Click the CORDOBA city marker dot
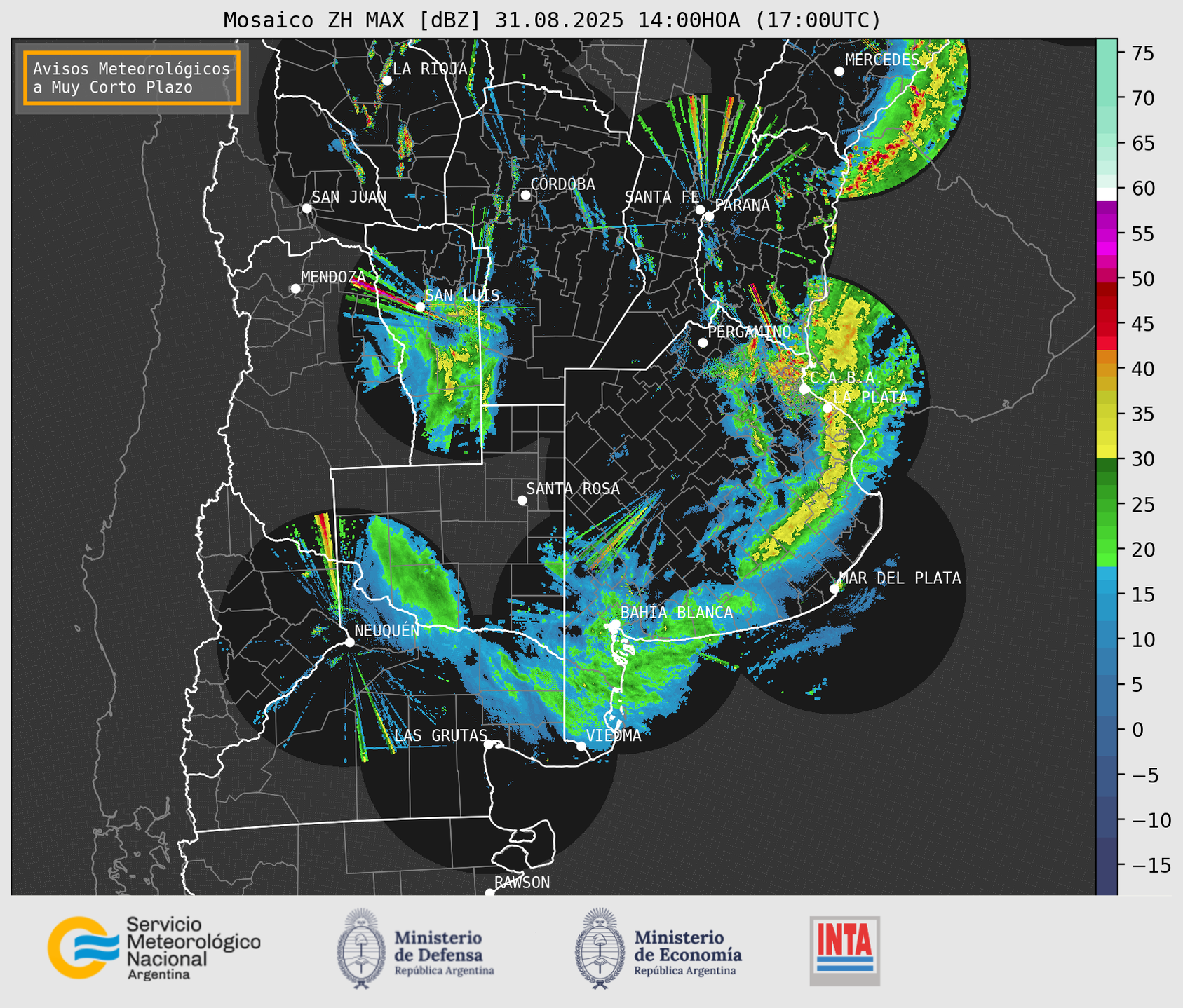 point(525,195)
